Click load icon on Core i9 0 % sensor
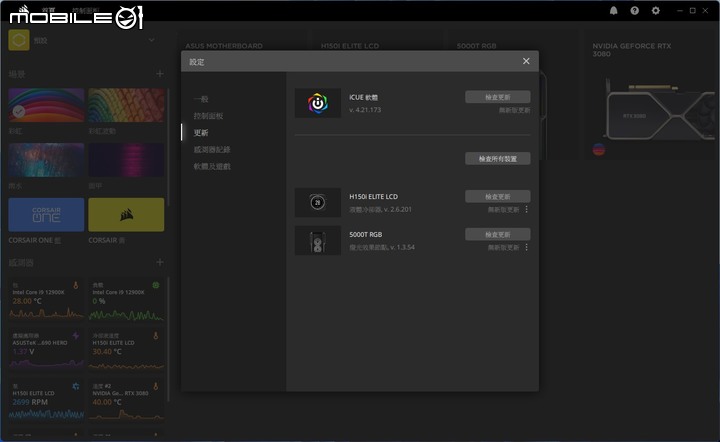Viewport: 720px width, 442px height. [156, 285]
